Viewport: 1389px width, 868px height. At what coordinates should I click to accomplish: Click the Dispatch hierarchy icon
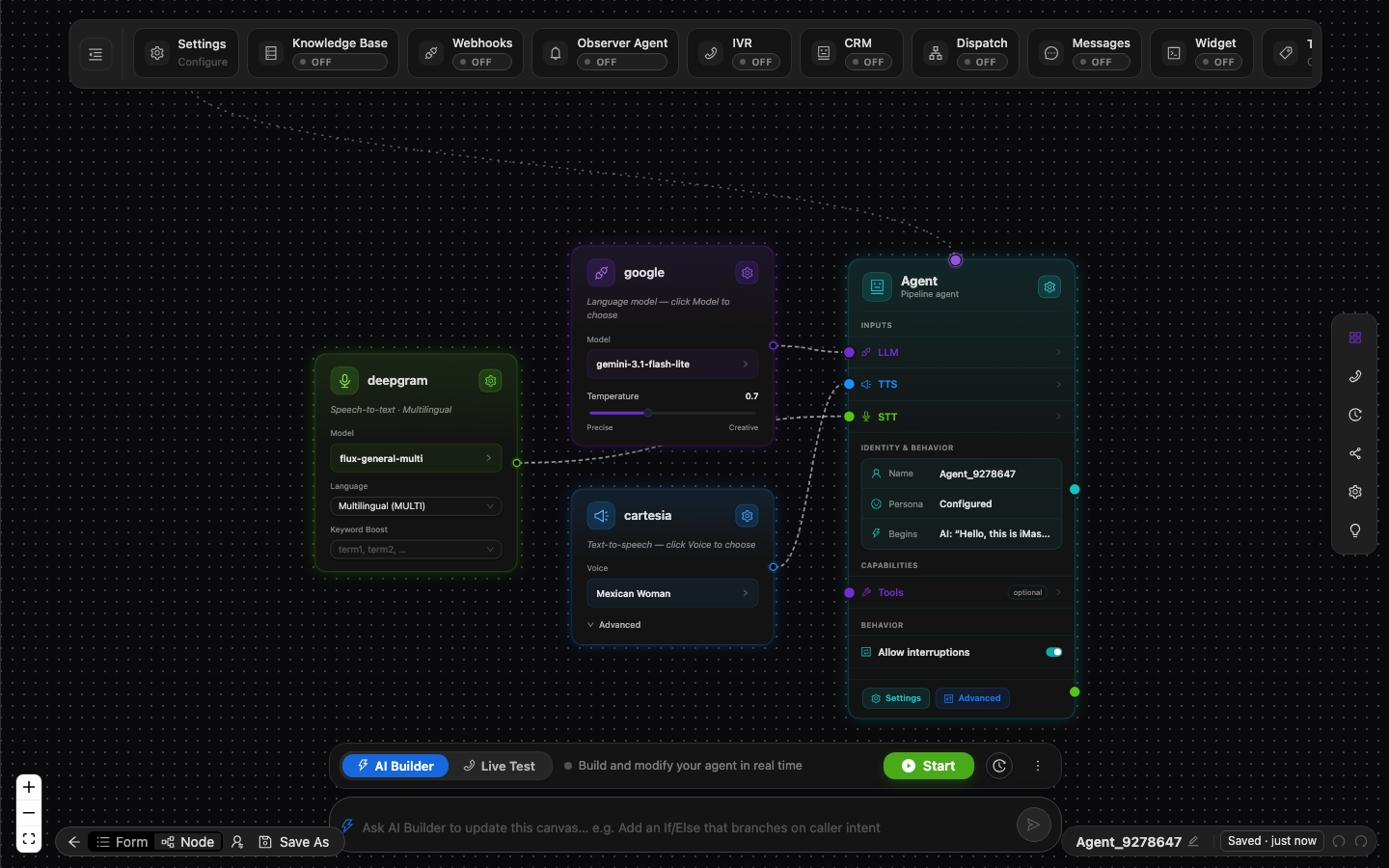[x=936, y=54]
